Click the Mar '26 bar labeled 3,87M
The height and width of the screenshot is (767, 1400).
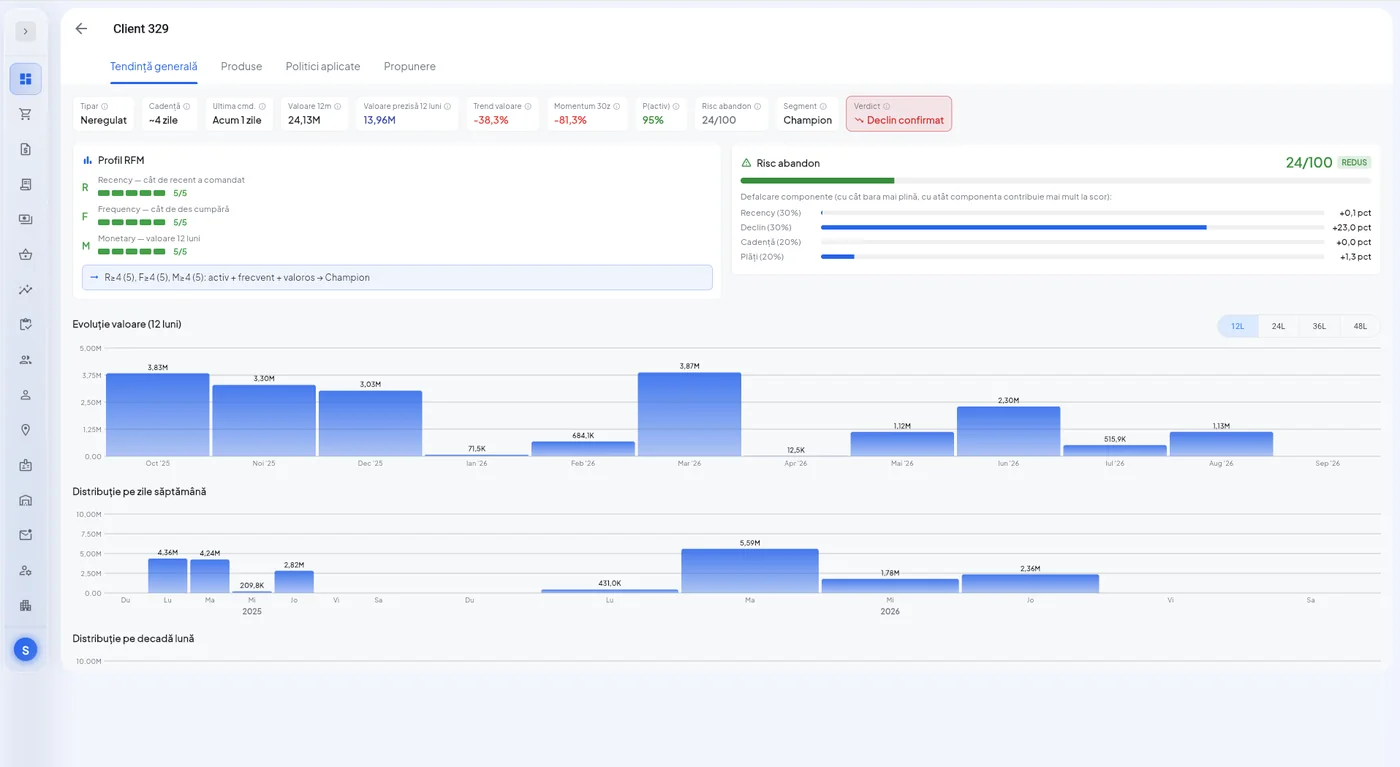690,414
